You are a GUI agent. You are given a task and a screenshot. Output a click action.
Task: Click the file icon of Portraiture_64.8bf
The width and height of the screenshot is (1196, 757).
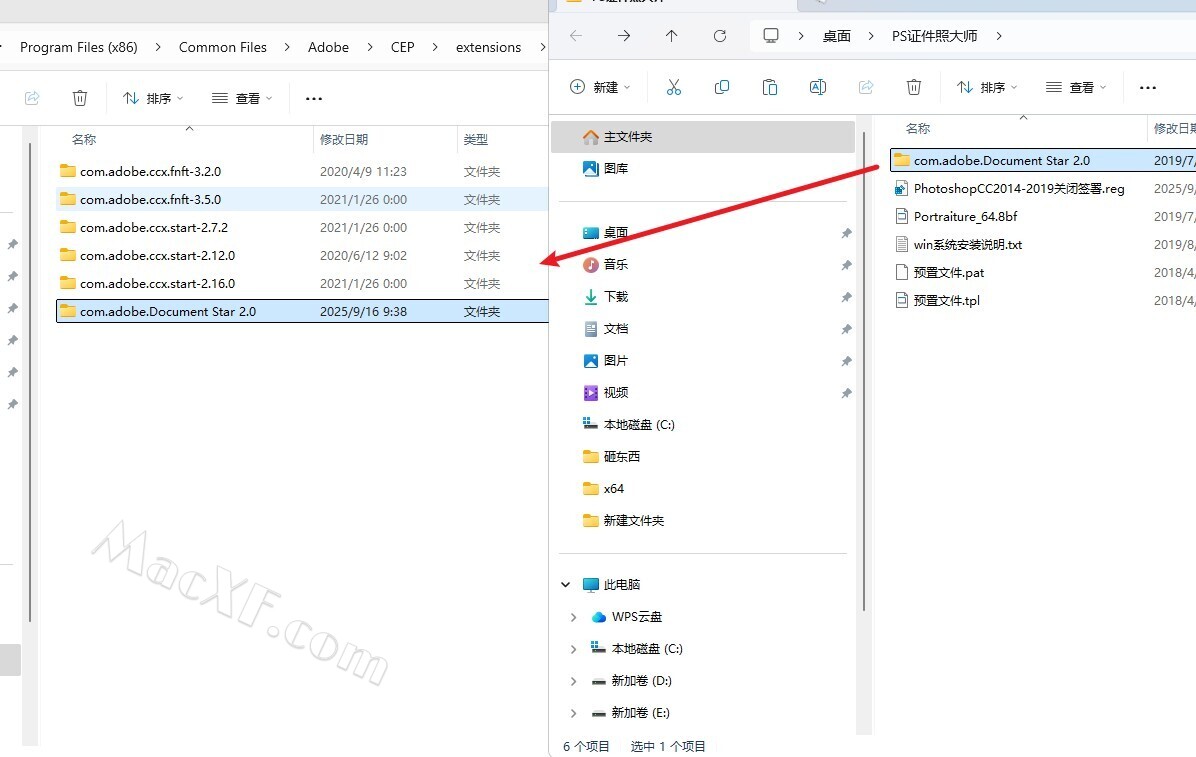[x=902, y=217]
